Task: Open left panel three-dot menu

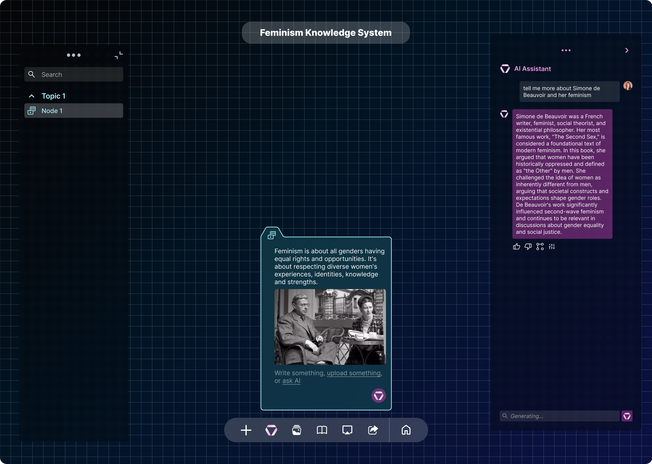Action: pyautogui.click(x=74, y=55)
